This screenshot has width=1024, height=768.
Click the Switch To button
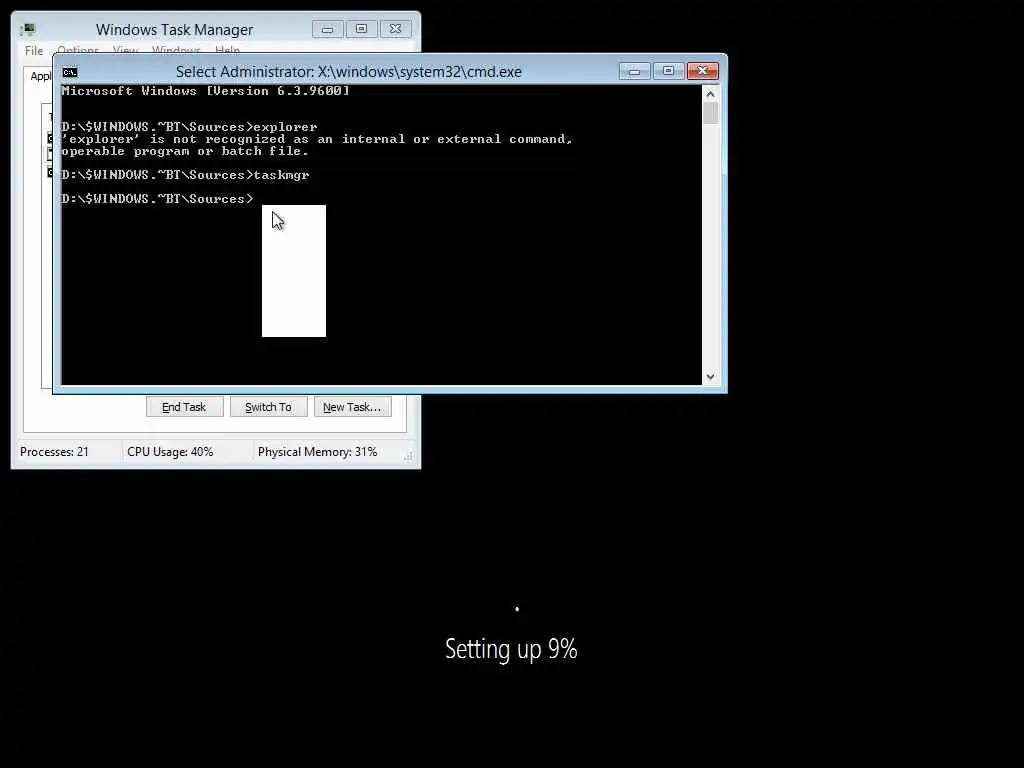point(268,407)
